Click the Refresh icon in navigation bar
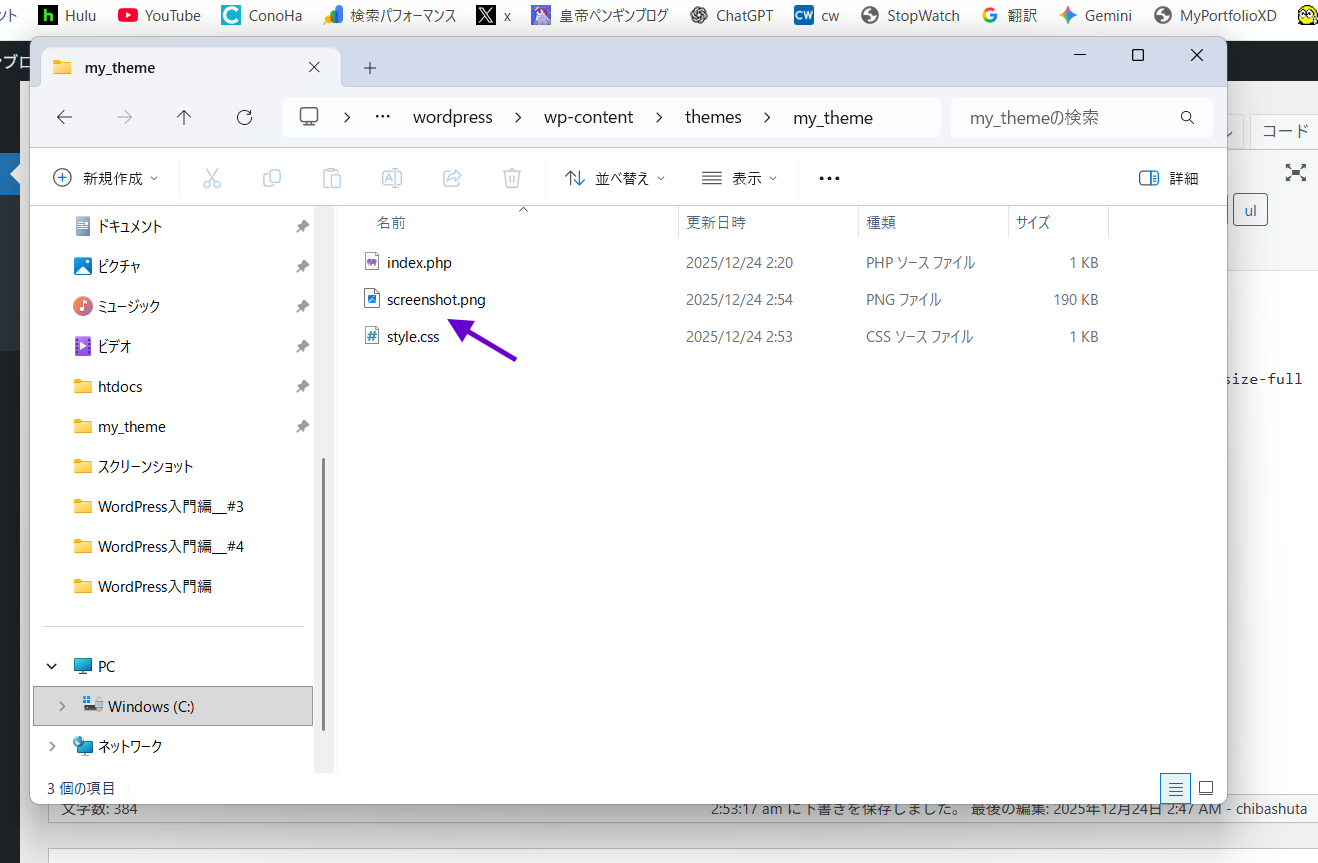1318x863 pixels. 244,117
